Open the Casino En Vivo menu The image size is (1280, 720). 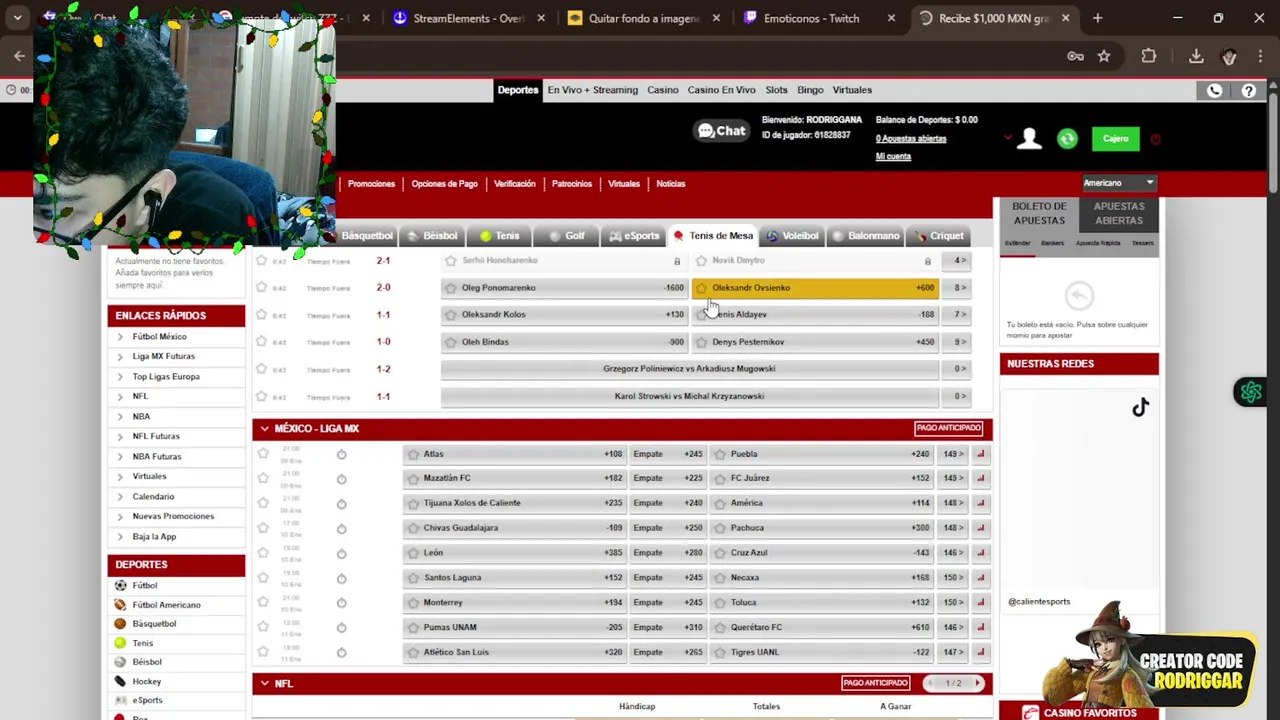tap(721, 90)
